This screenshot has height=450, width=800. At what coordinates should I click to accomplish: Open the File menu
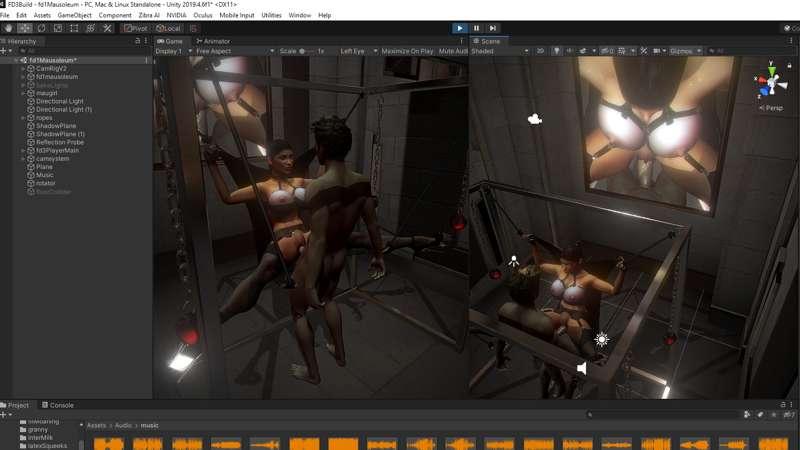pos(5,15)
